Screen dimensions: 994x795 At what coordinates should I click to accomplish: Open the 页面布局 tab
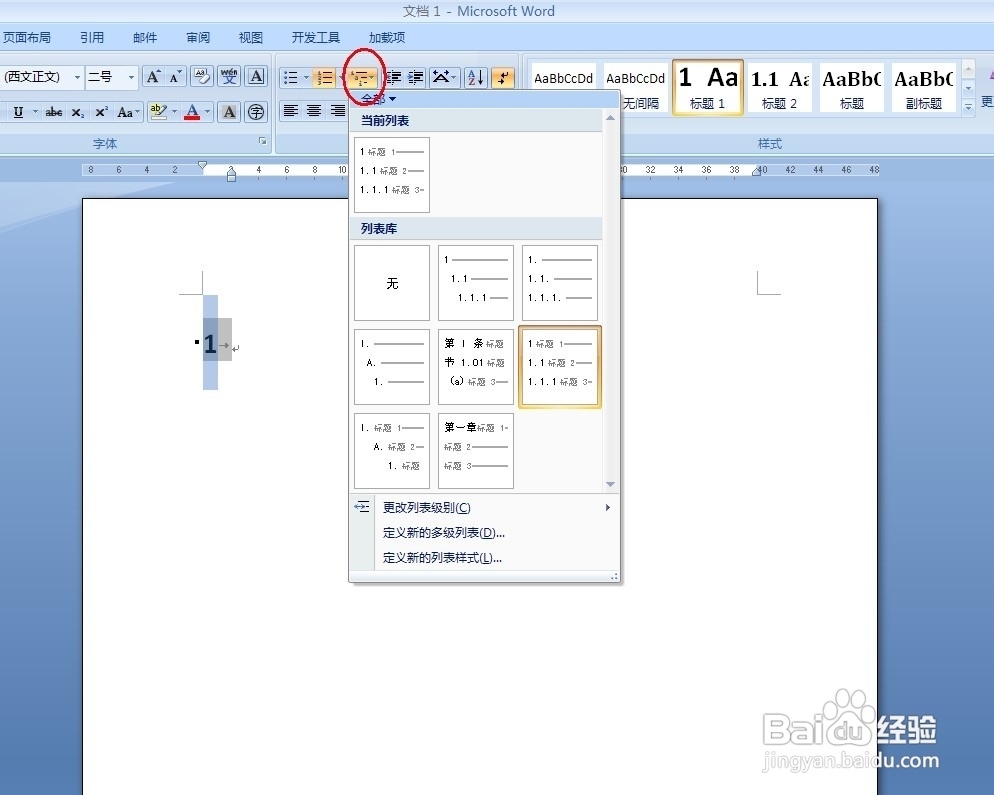(27, 37)
